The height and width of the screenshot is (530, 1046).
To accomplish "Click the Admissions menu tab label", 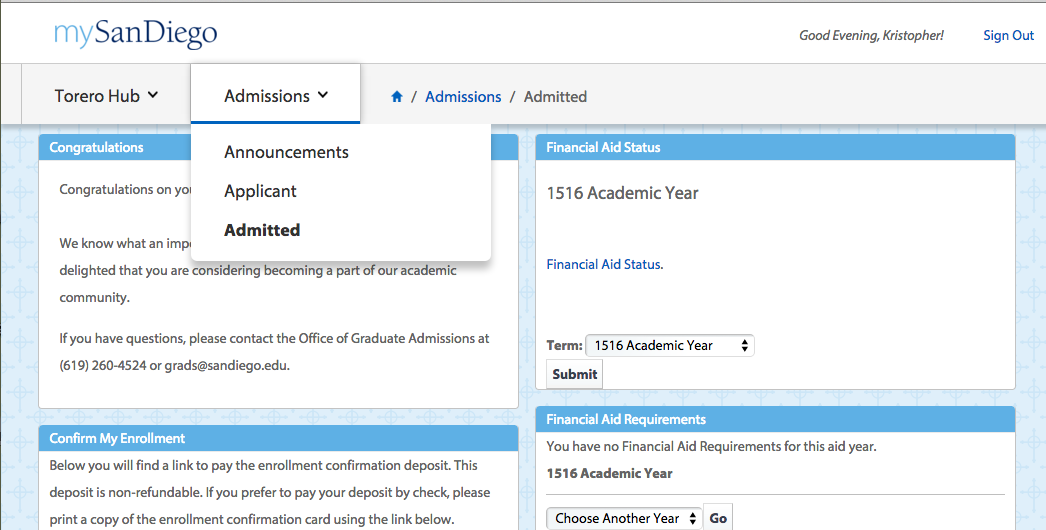I will tap(267, 96).
